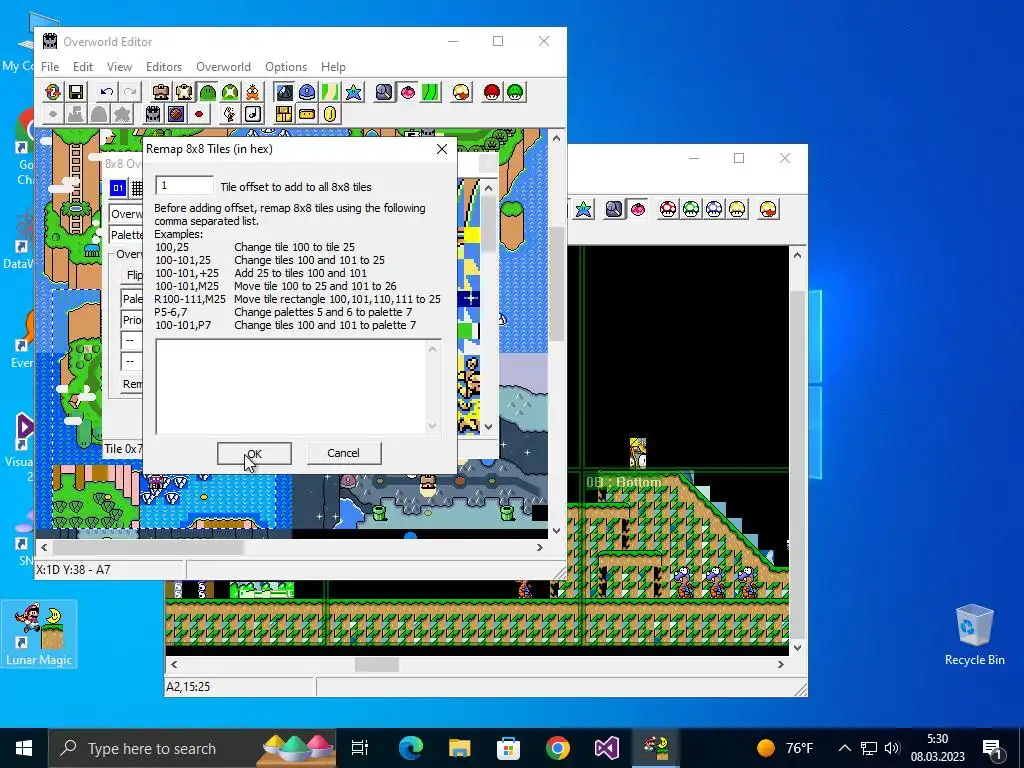This screenshot has height=768, width=1024.
Task: Close the Remap 8x8 Tiles dialog
Action: 442,149
